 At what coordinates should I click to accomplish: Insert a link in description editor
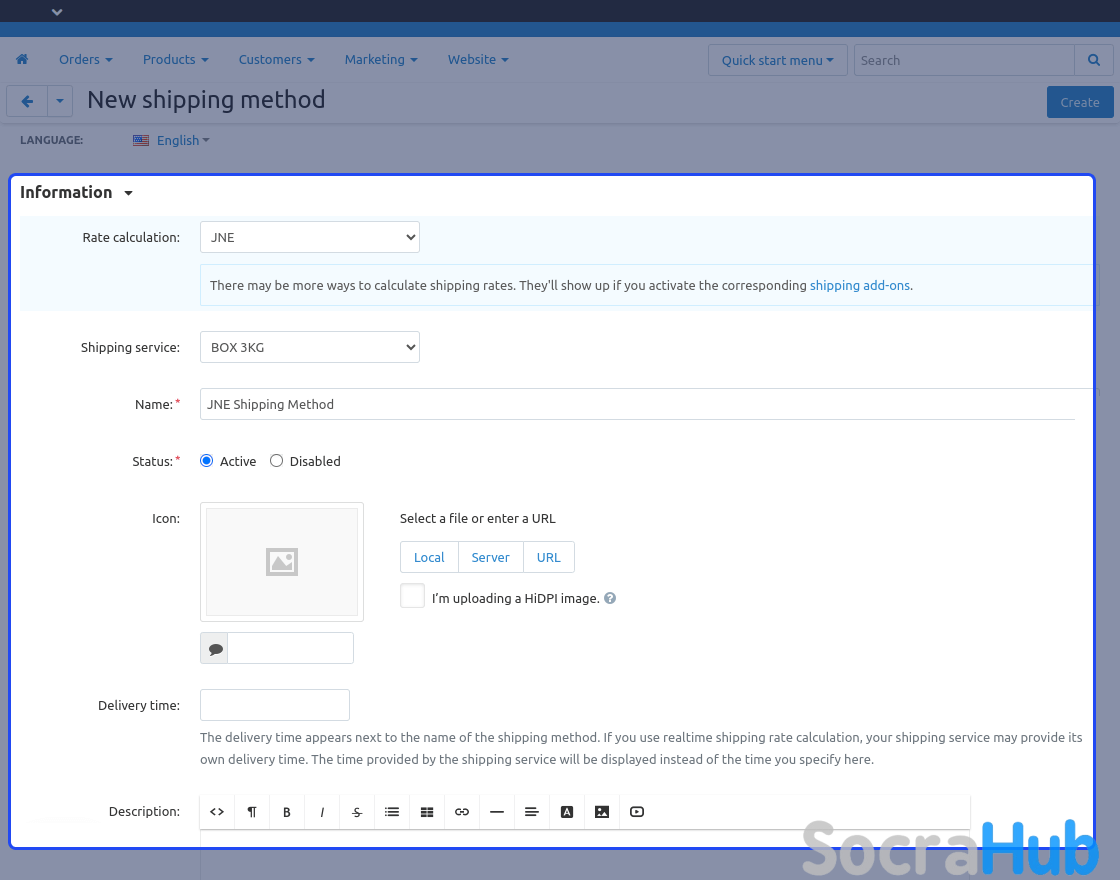point(462,812)
